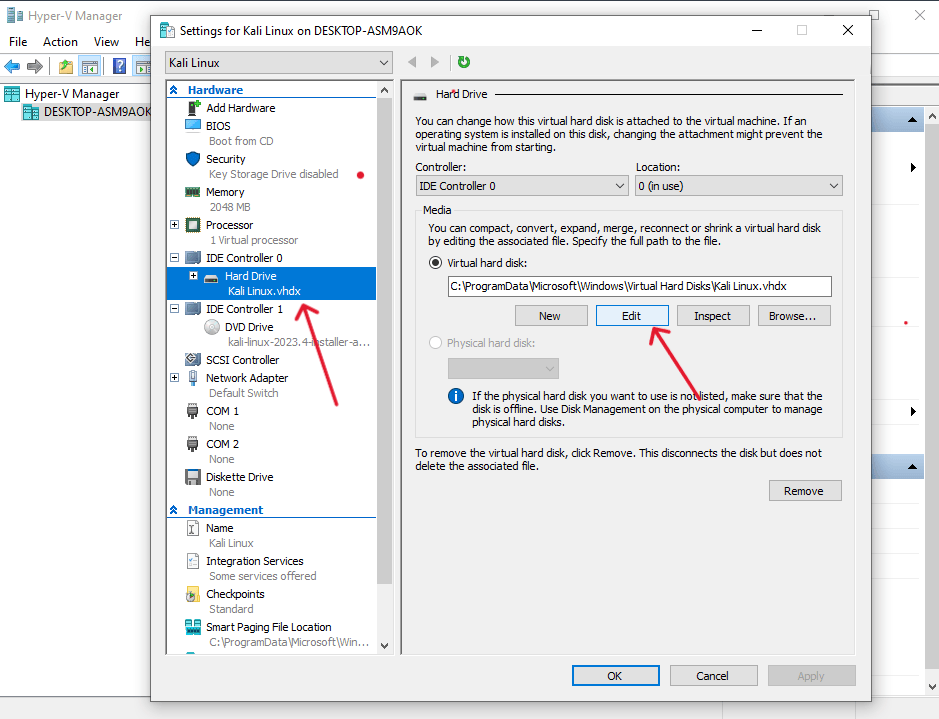Image resolution: width=939 pixels, height=719 pixels.
Task: Click the SCSI Controller icon
Action: coord(193,359)
